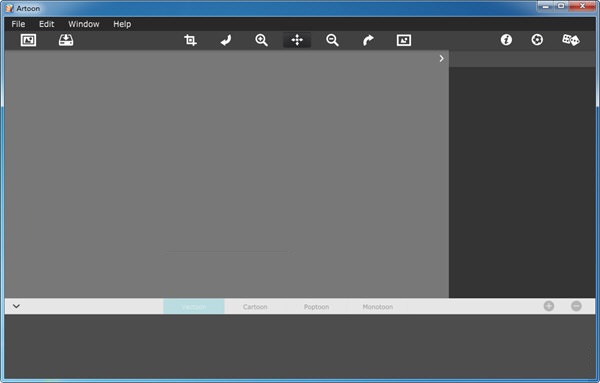Click the zoom out magnifier

333,40
